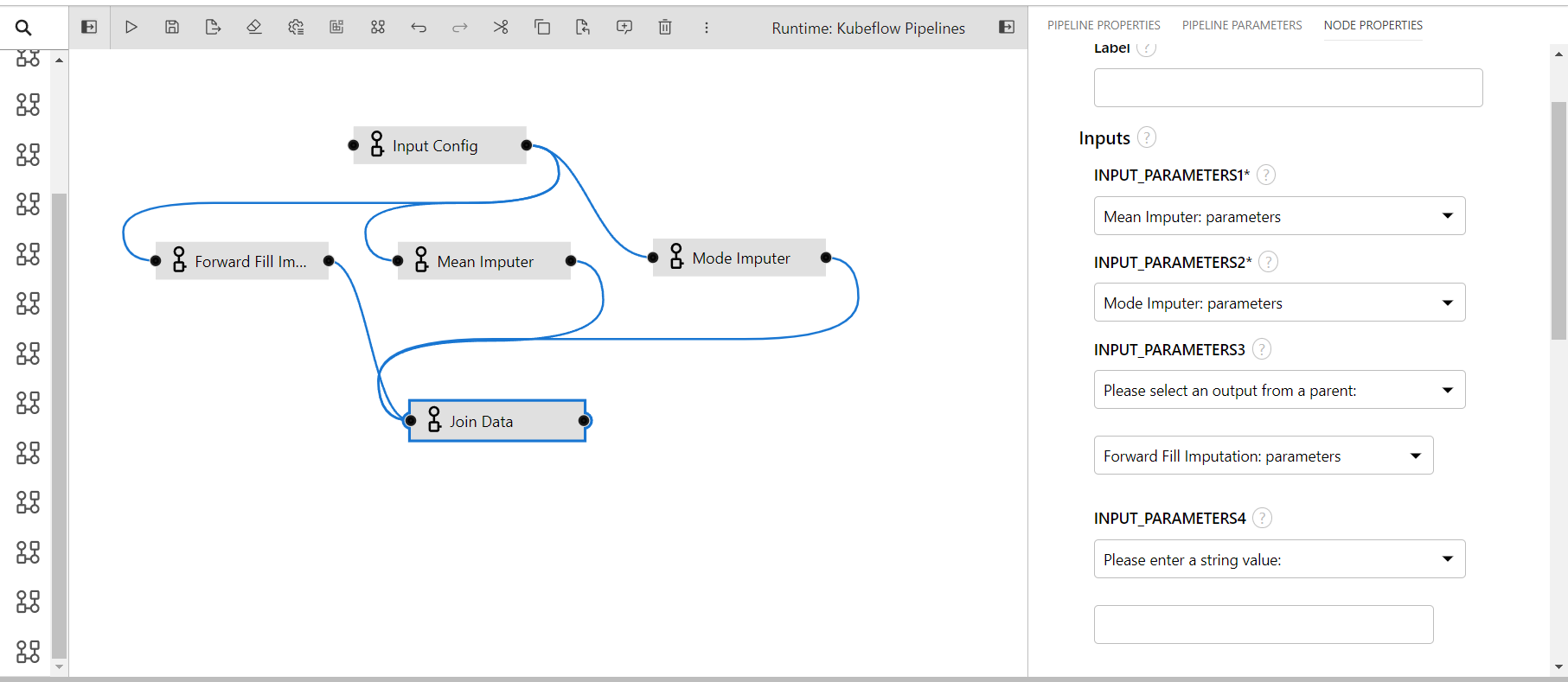
Task: Open palette search magnifier
Action: 23,28
